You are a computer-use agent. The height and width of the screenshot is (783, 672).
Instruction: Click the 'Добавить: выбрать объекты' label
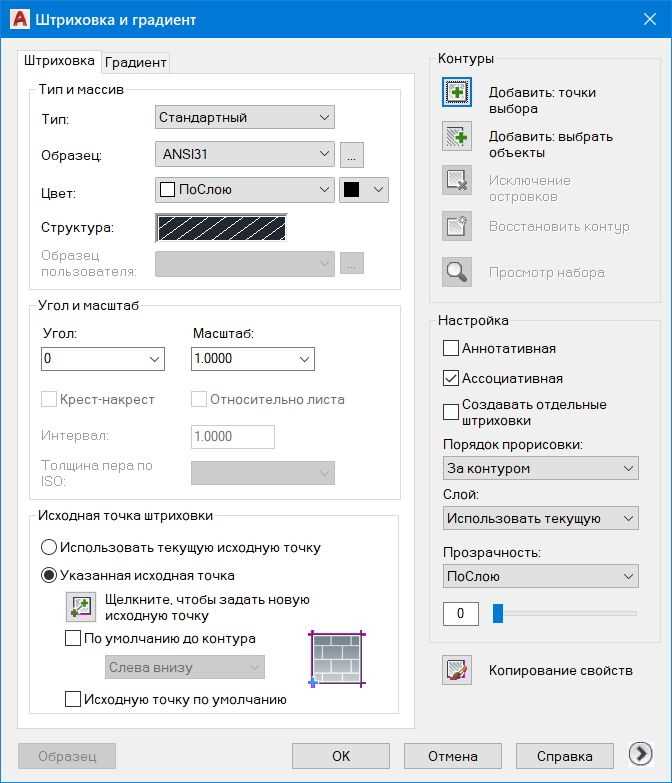click(551, 144)
